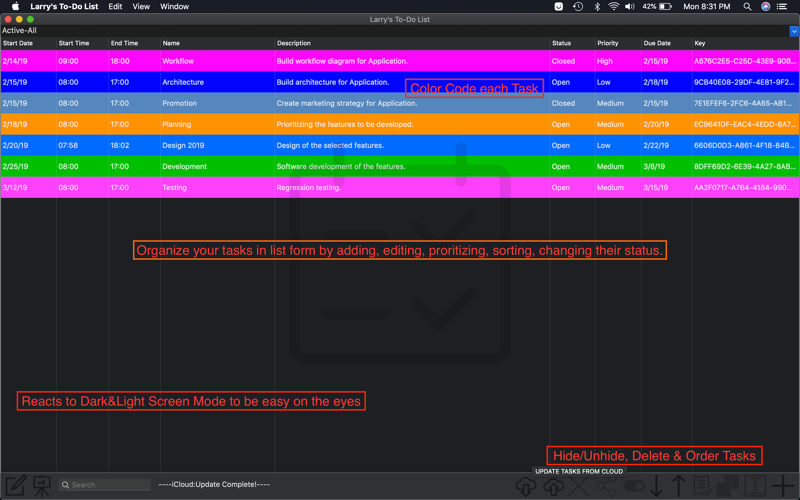
Task: Open Siri from the menu bar
Action: pos(765,7)
